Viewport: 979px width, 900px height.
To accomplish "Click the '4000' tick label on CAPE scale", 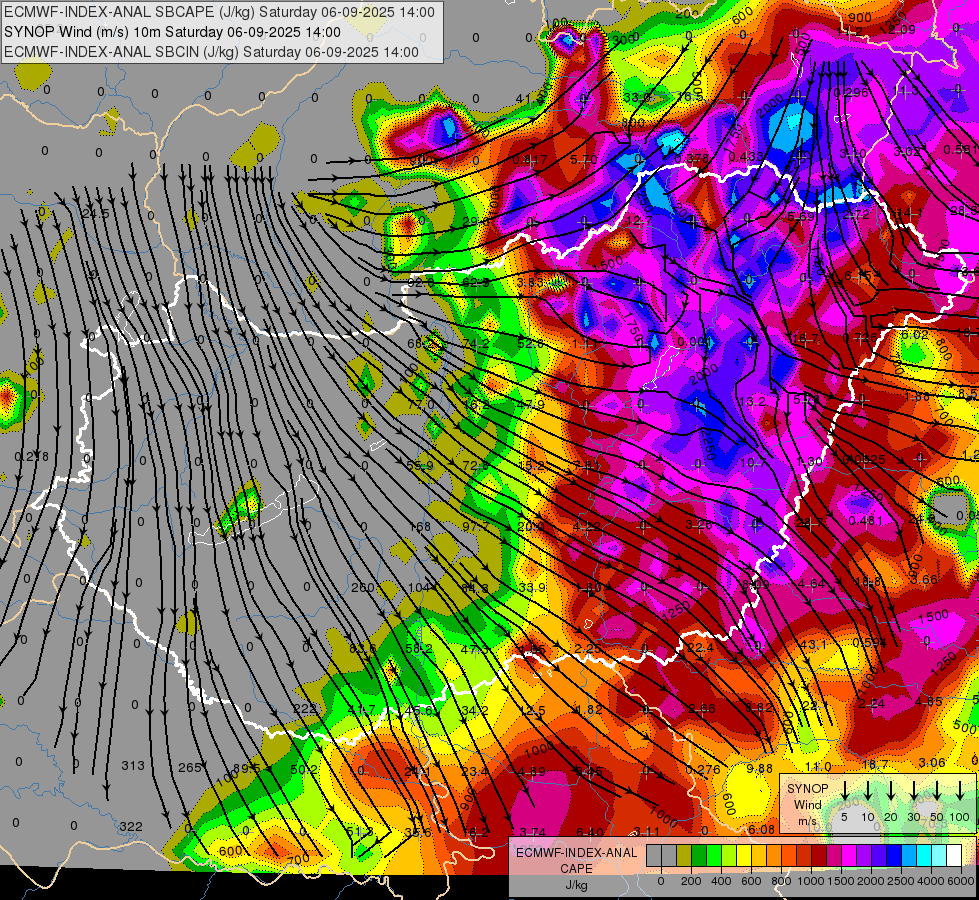I will click(930, 881).
